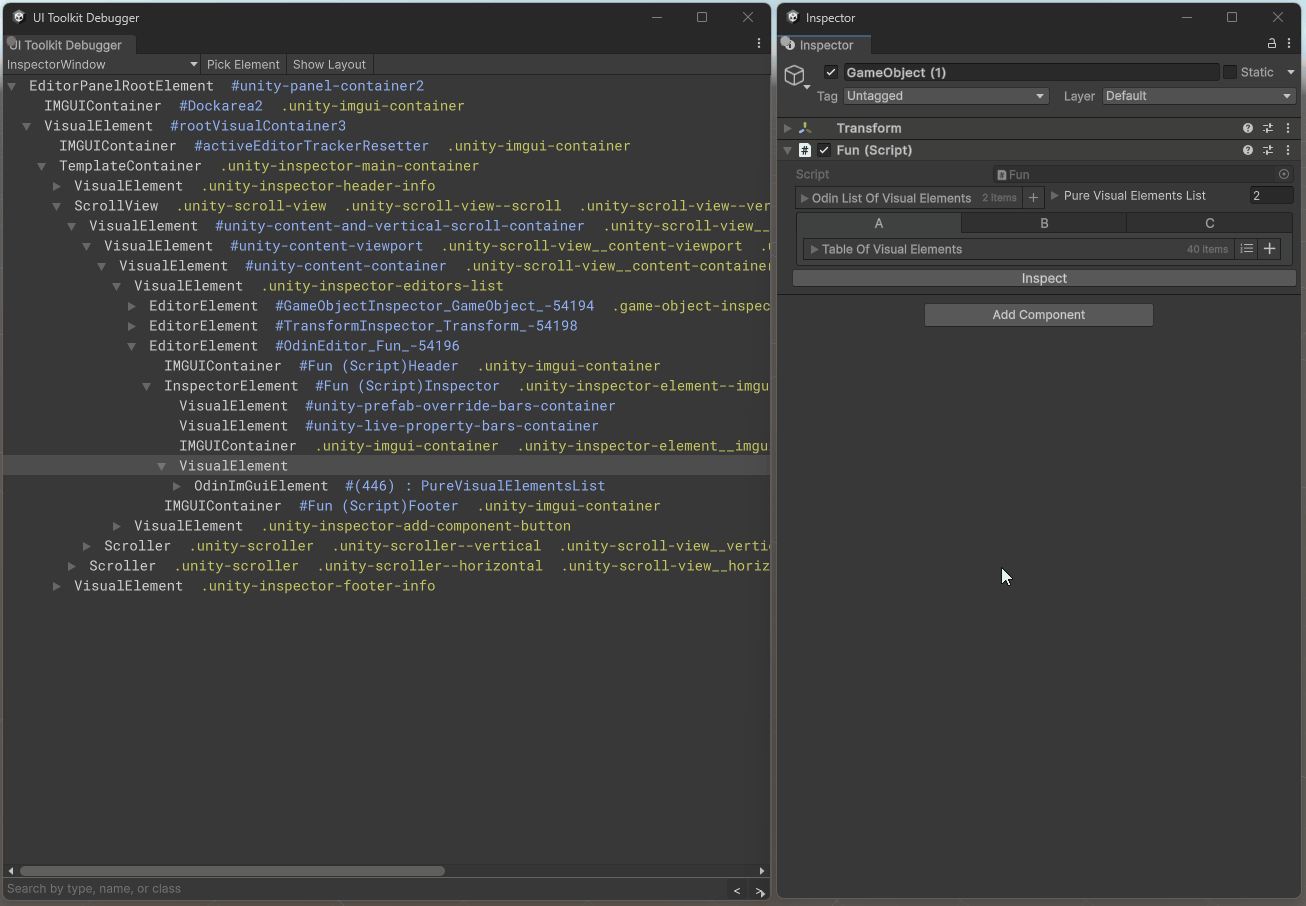This screenshot has height=906, width=1306.
Task: Click the Add Component button
Action: pyautogui.click(x=1038, y=315)
